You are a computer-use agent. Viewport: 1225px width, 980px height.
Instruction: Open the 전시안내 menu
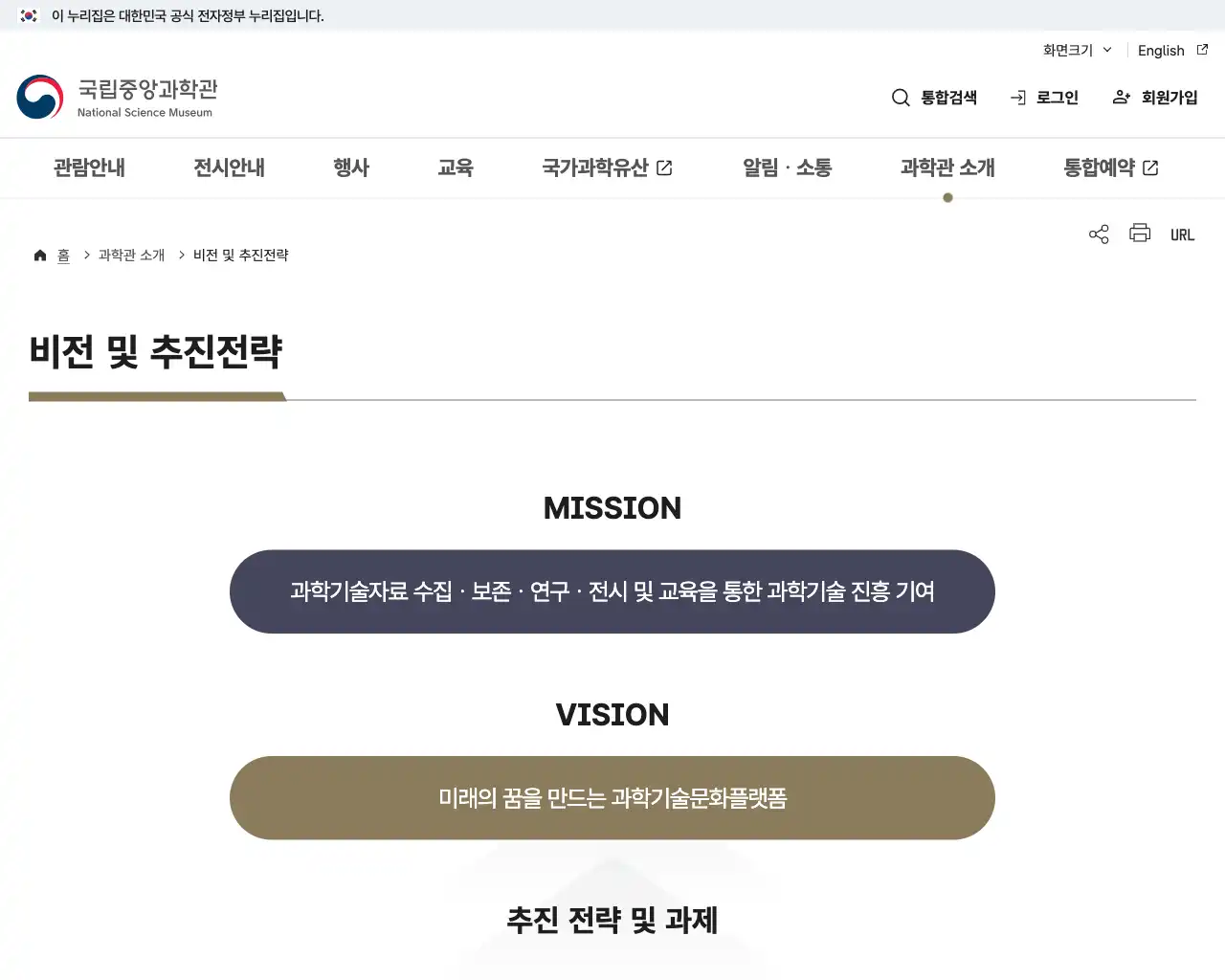(x=229, y=167)
